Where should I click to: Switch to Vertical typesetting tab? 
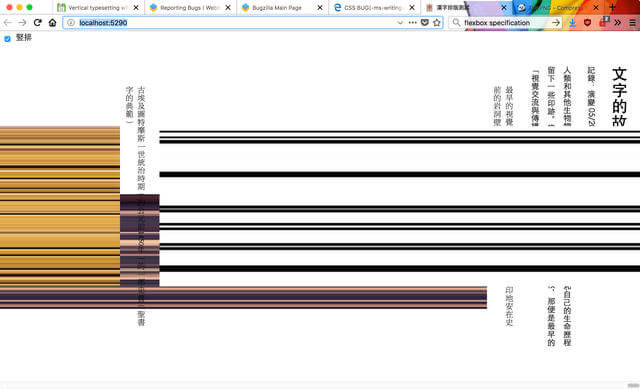coord(94,7)
